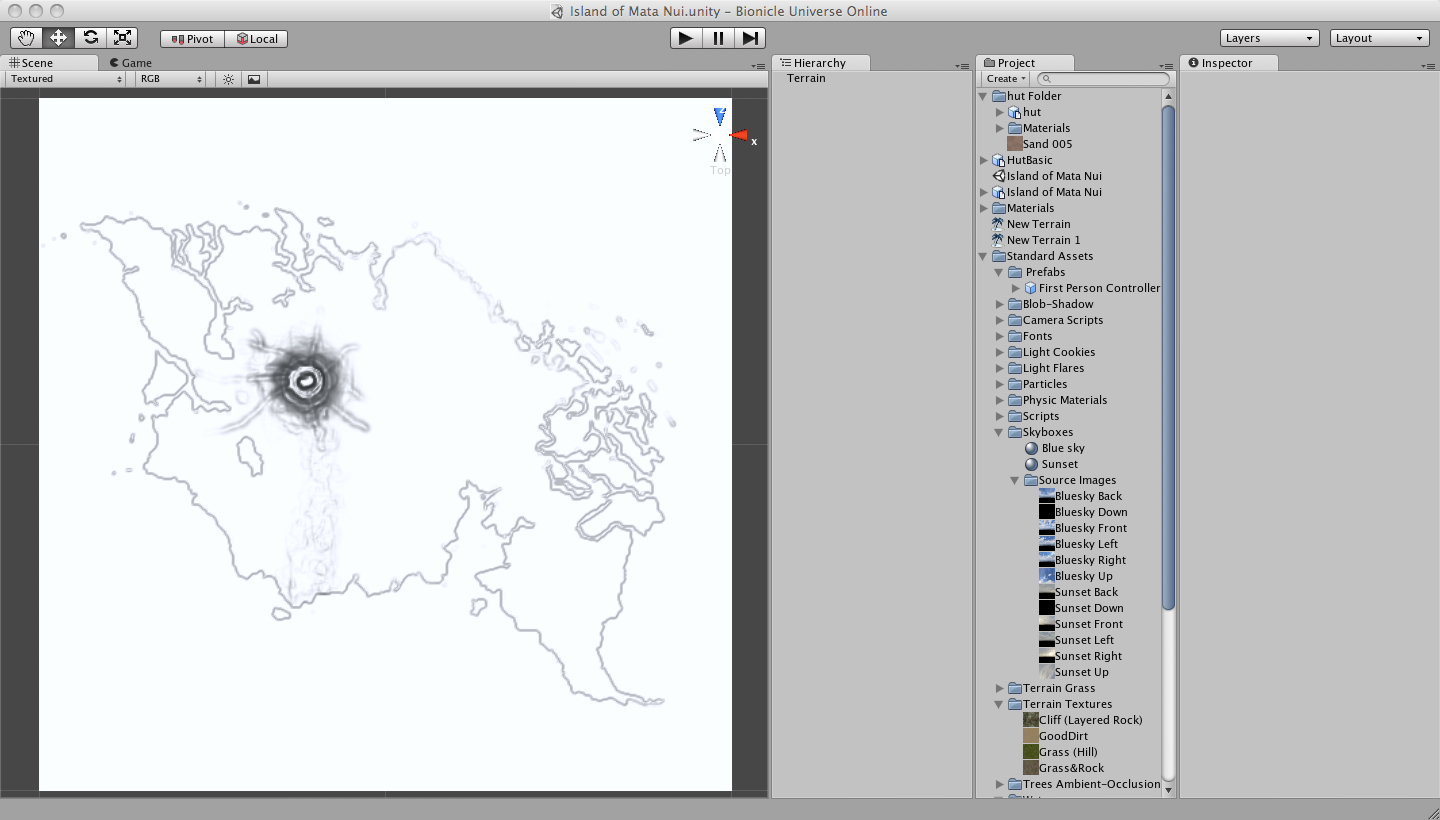This screenshot has width=1440, height=820.
Task: Toggle the scene overlay image icon
Action: click(x=254, y=79)
